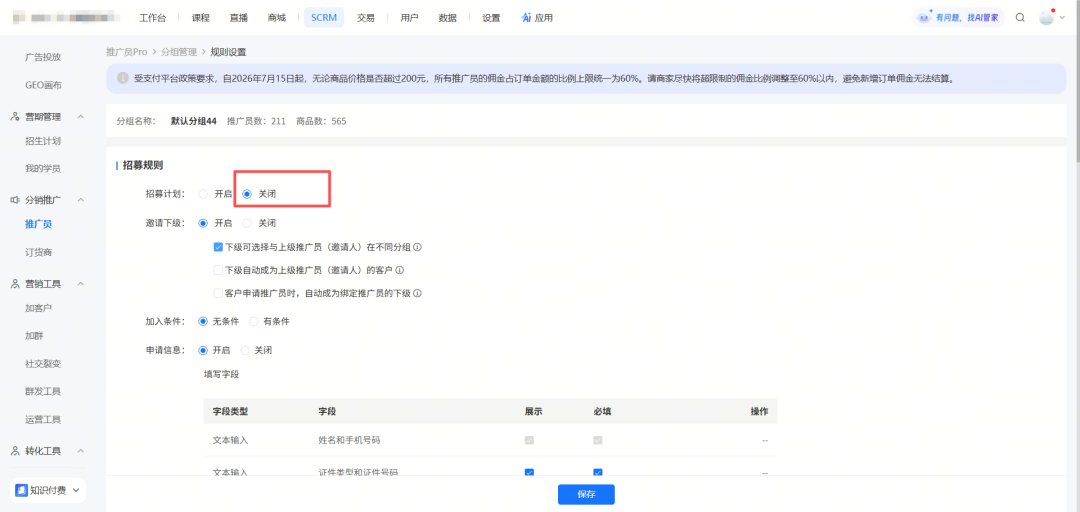This screenshot has height=512, width=1080.
Task: Go to 分组管理 breadcrumb
Action: point(179,52)
